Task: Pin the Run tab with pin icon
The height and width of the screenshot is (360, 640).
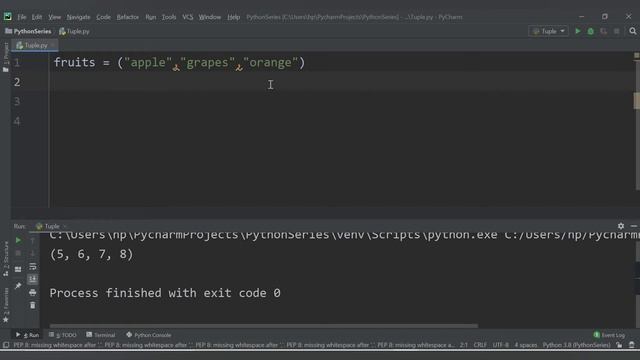Action: point(18,286)
